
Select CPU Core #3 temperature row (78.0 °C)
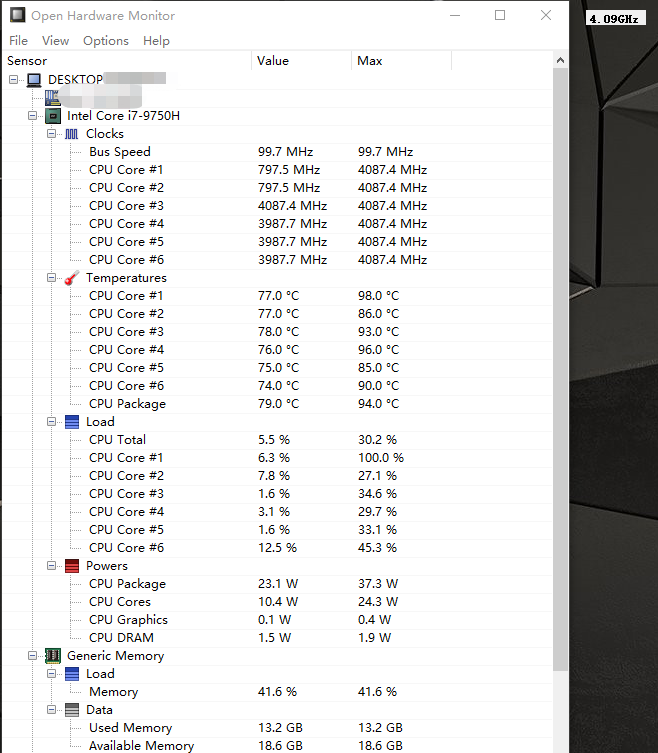[x=278, y=332]
